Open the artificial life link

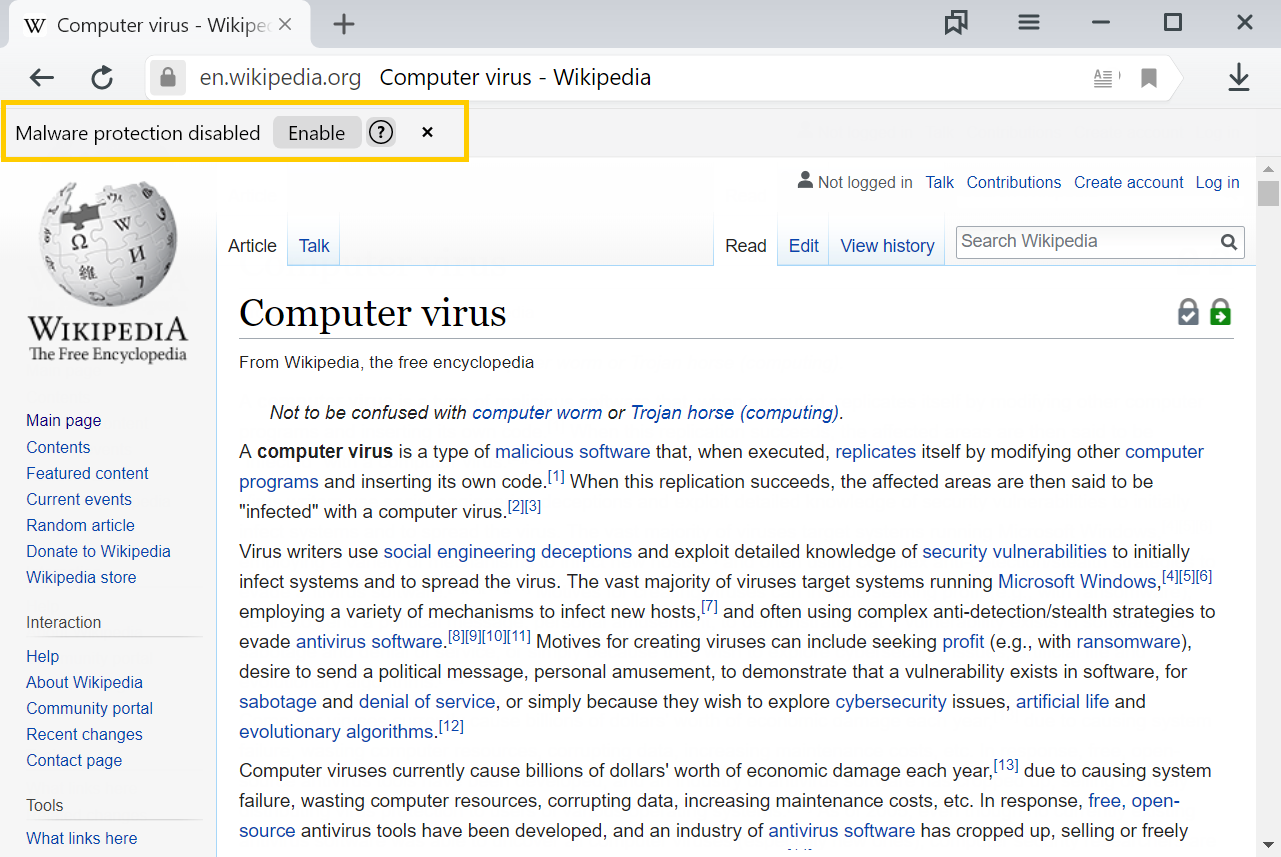[1062, 702]
